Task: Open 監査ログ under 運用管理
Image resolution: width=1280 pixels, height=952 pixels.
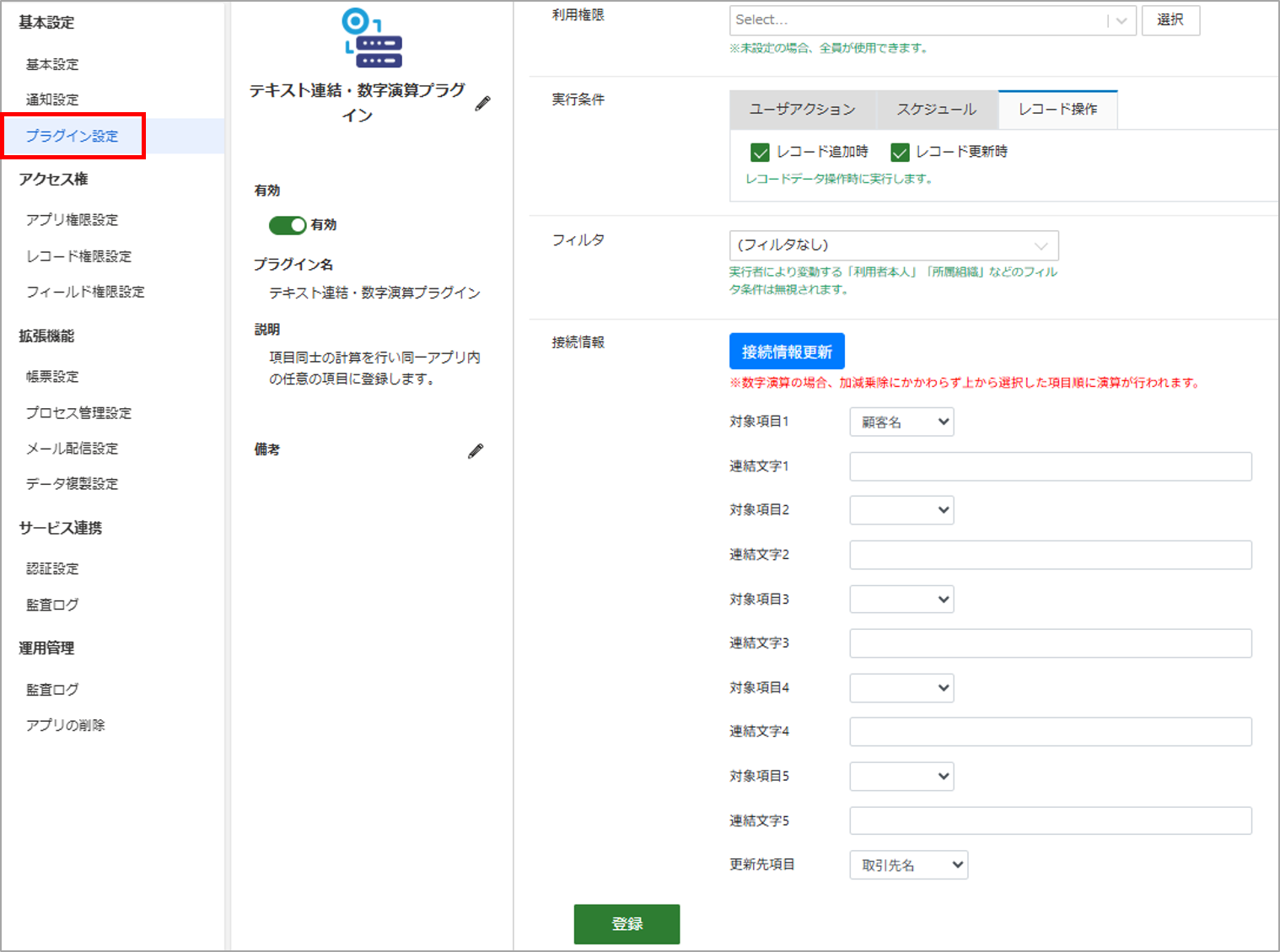Action: click(52, 690)
